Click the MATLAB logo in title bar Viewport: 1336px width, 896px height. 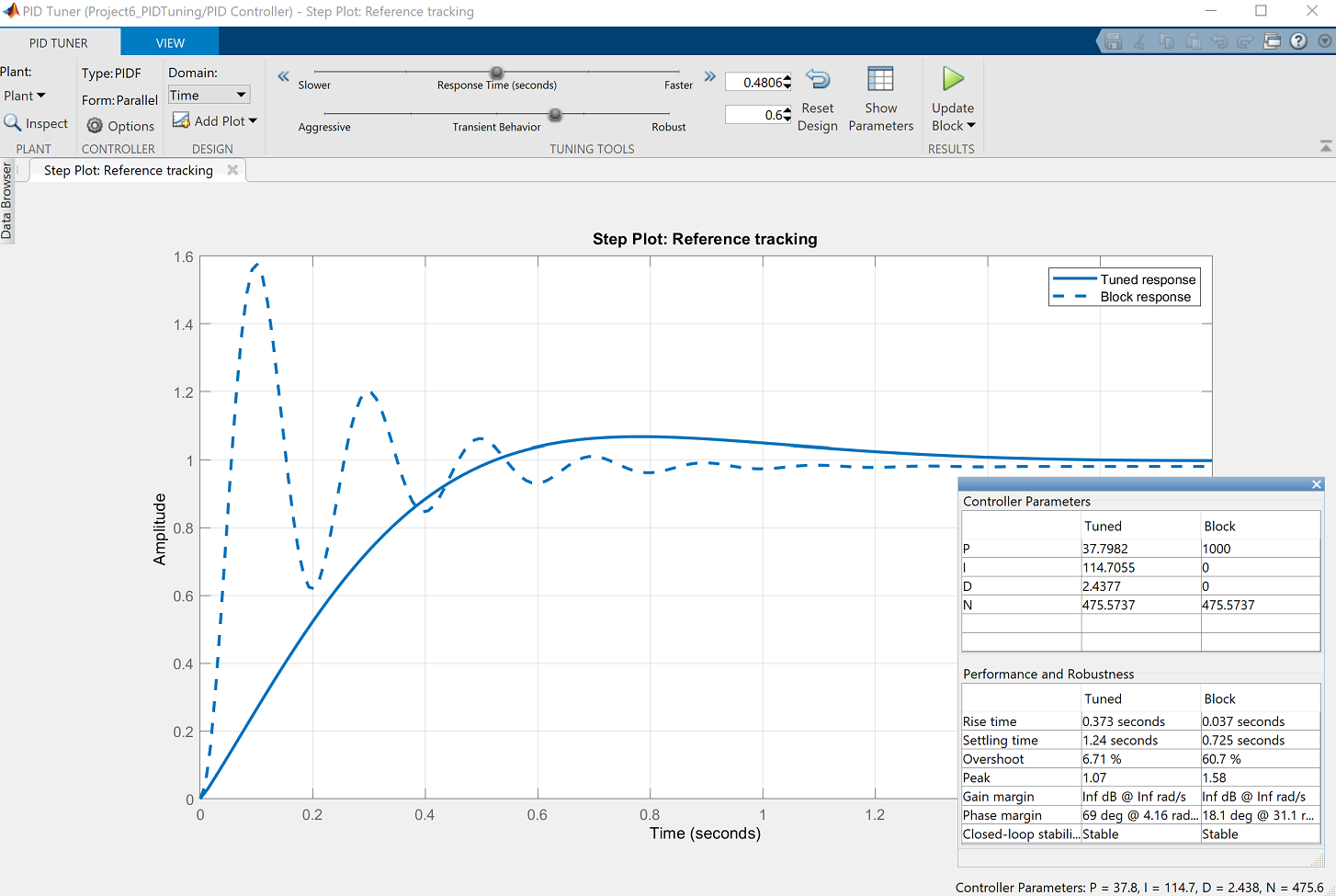[x=11, y=11]
